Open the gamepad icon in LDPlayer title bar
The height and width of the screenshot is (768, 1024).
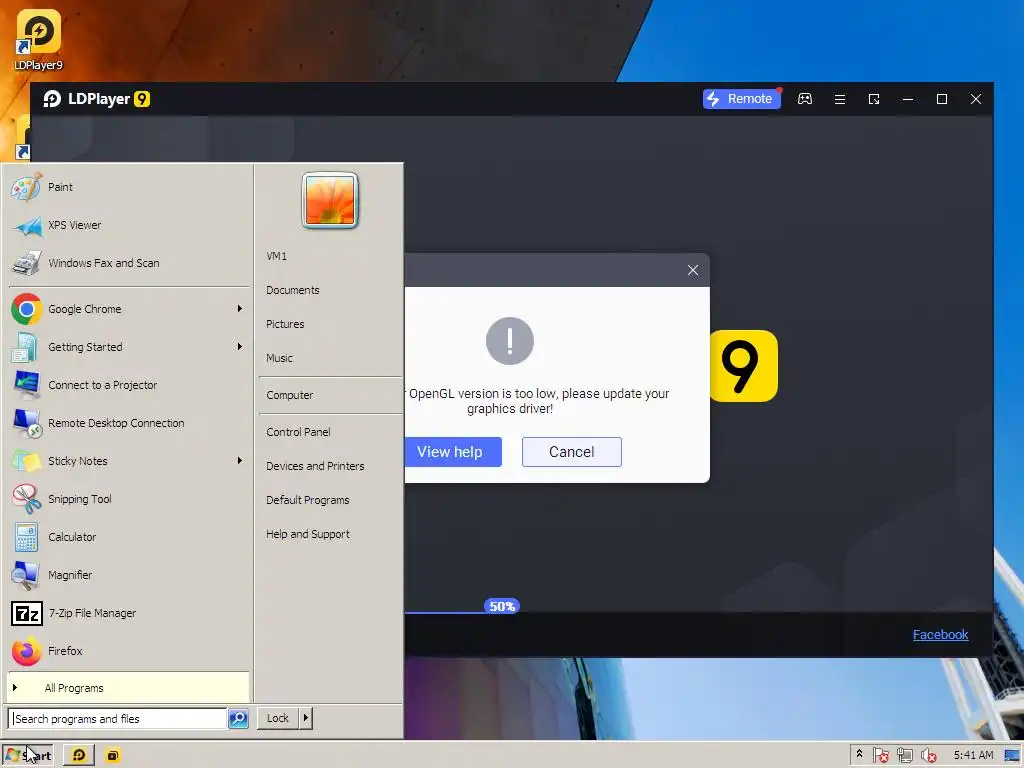[x=805, y=99]
